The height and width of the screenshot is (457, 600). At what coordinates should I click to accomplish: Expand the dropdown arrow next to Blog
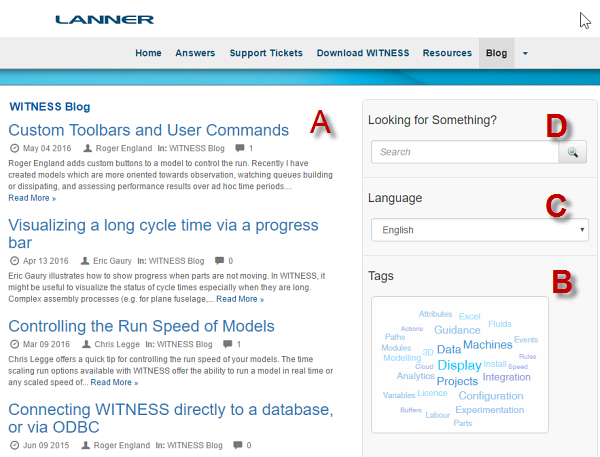tap(525, 54)
